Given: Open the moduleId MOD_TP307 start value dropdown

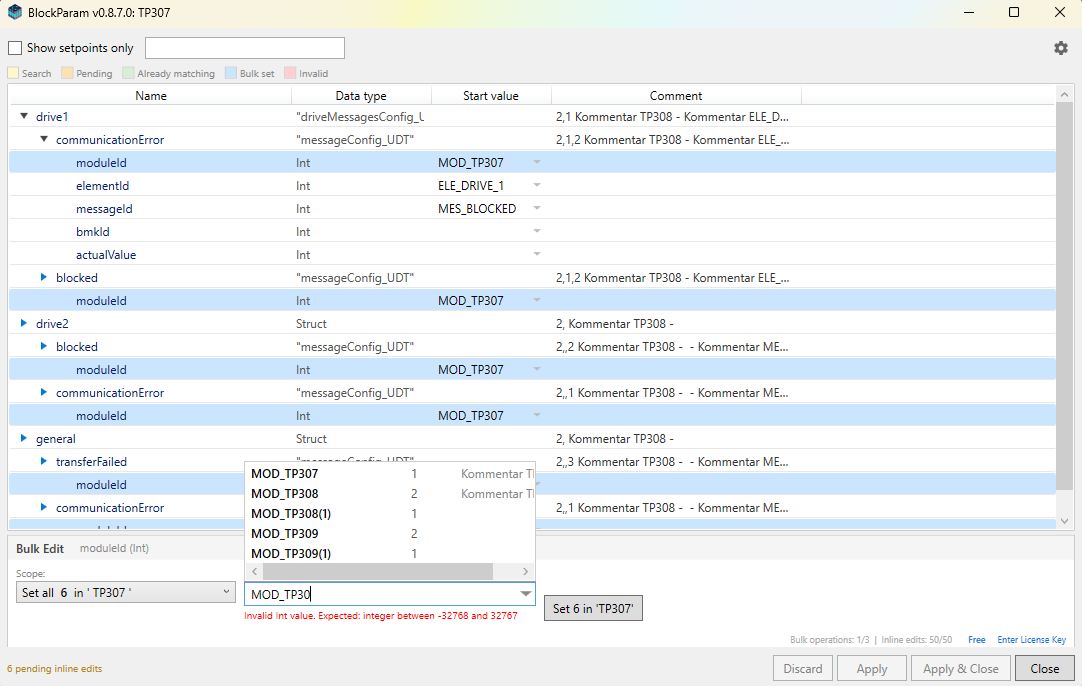Looking at the screenshot, I should tap(536, 162).
